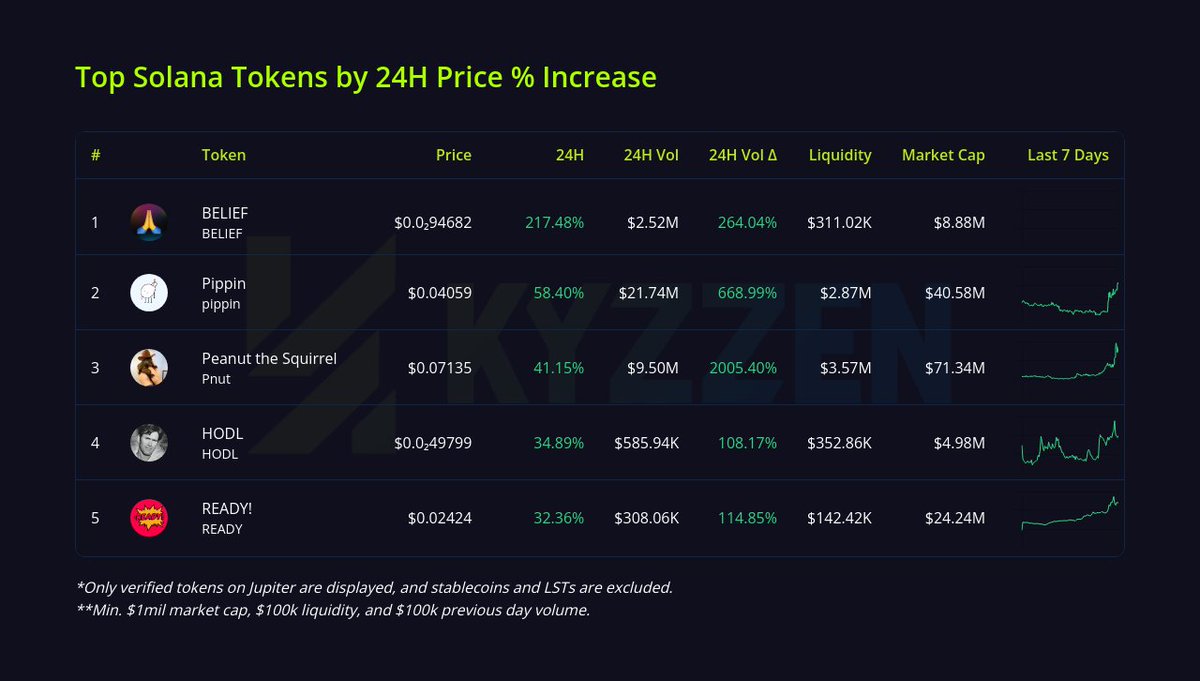Sort by the 24H column header
The width and height of the screenshot is (1200, 681).
pyautogui.click(x=570, y=155)
